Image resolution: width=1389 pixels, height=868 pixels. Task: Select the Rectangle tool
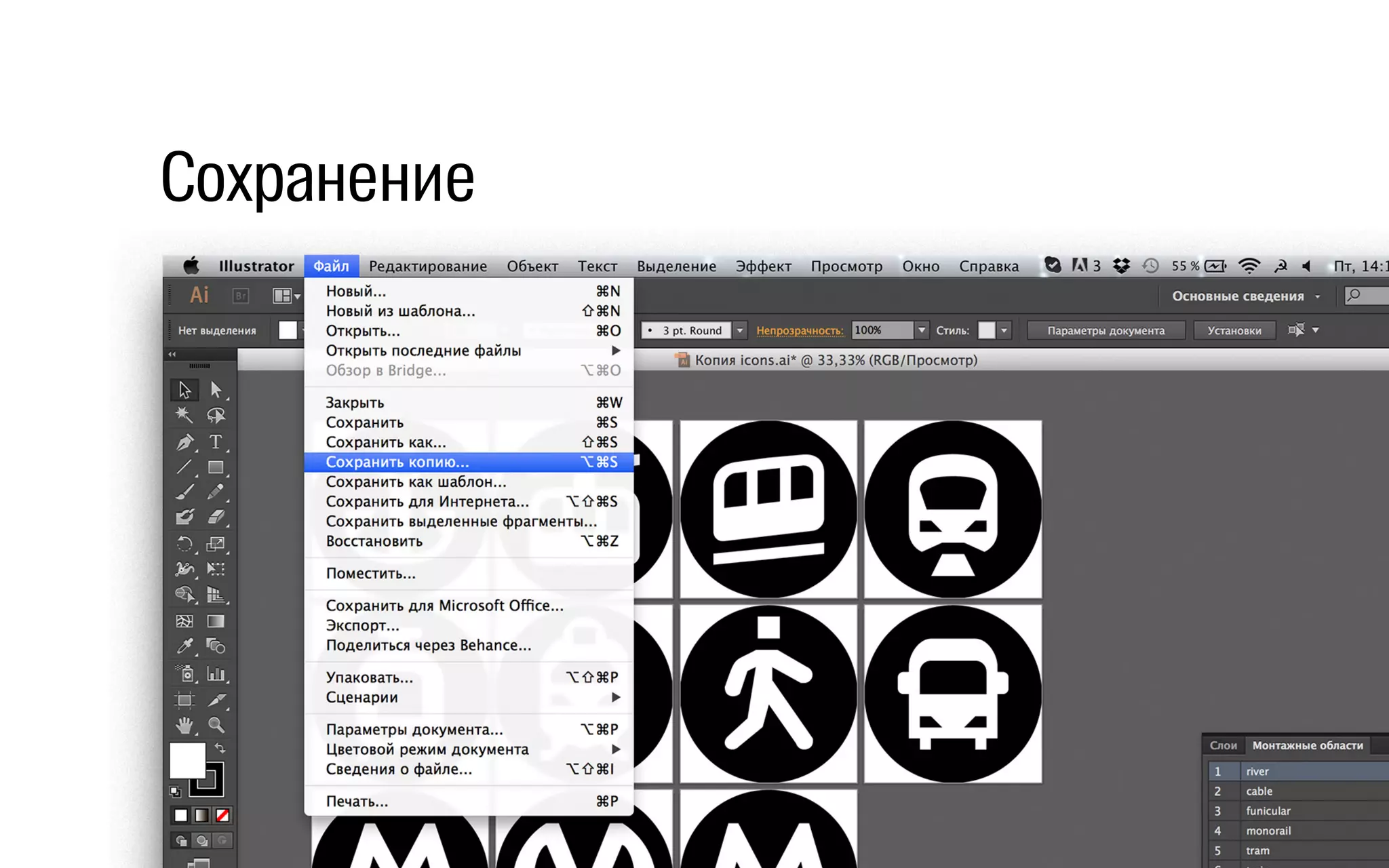216,467
